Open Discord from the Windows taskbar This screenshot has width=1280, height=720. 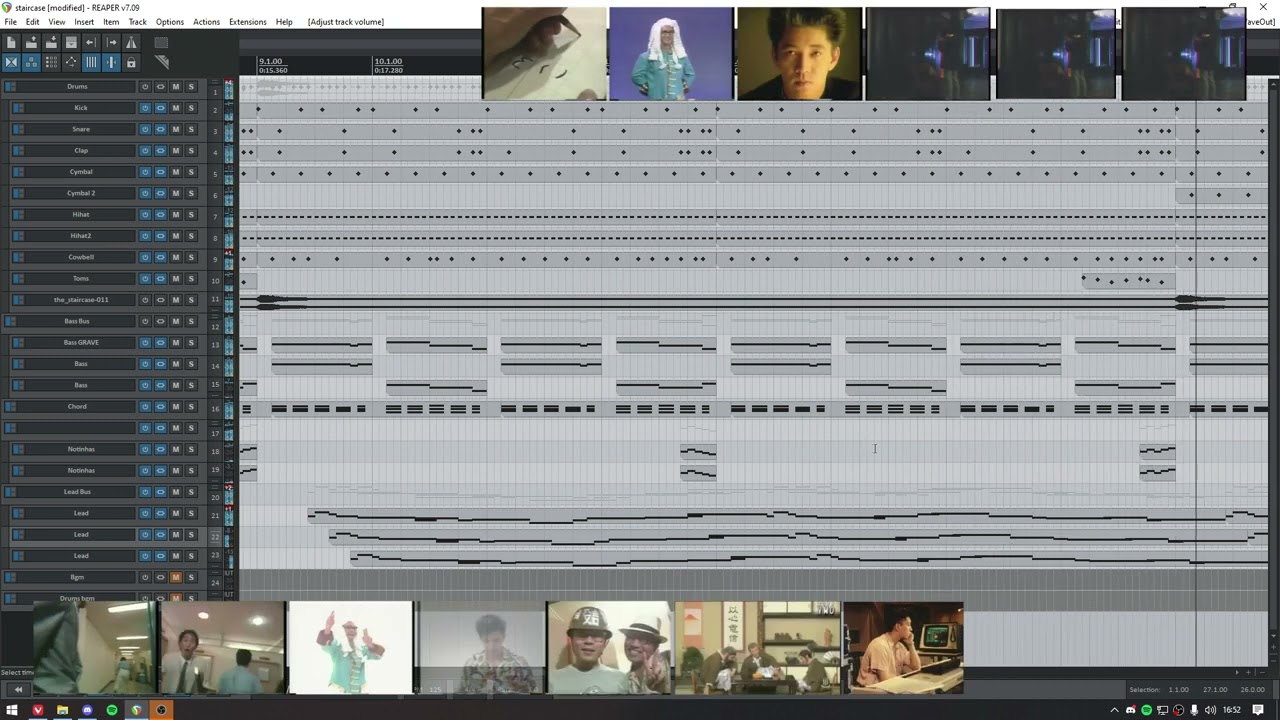tap(87, 710)
